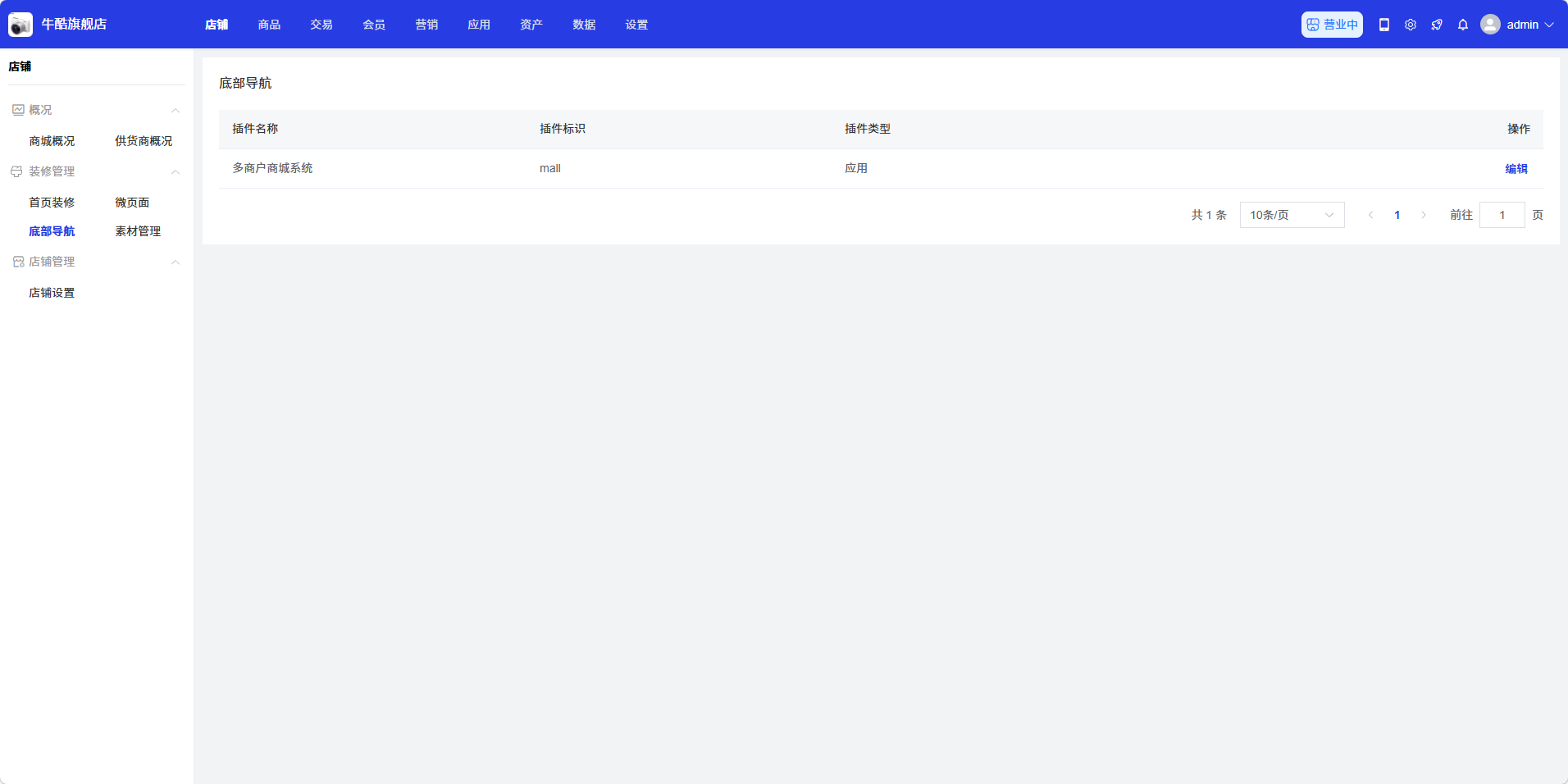
Task: Collapse the 店铺管理 section chevron
Action: coord(175,262)
